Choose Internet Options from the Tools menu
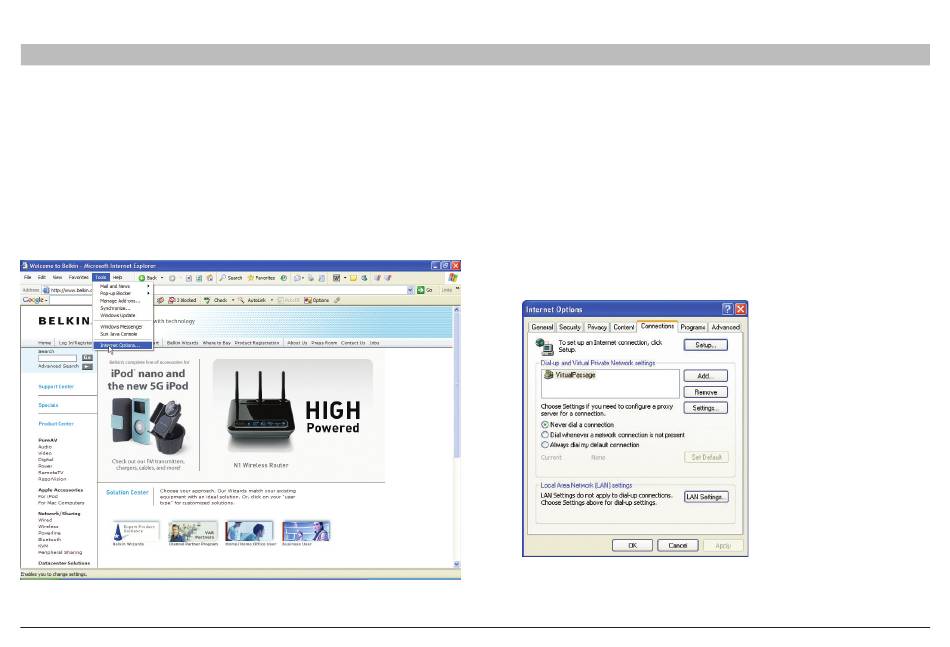950x647 pixels. tap(123, 345)
